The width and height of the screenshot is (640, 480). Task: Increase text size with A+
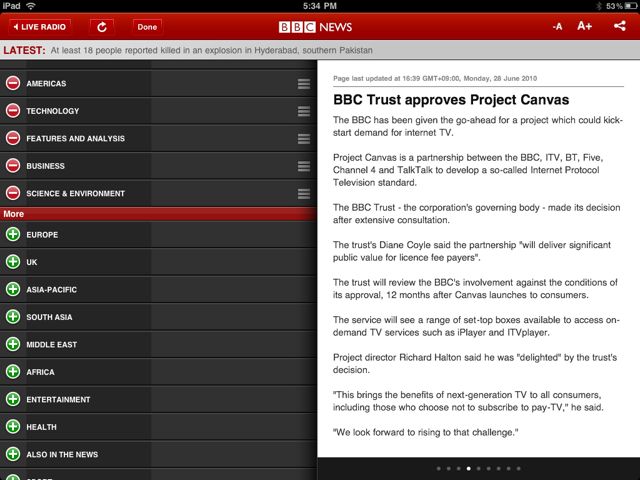(x=584, y=26)
